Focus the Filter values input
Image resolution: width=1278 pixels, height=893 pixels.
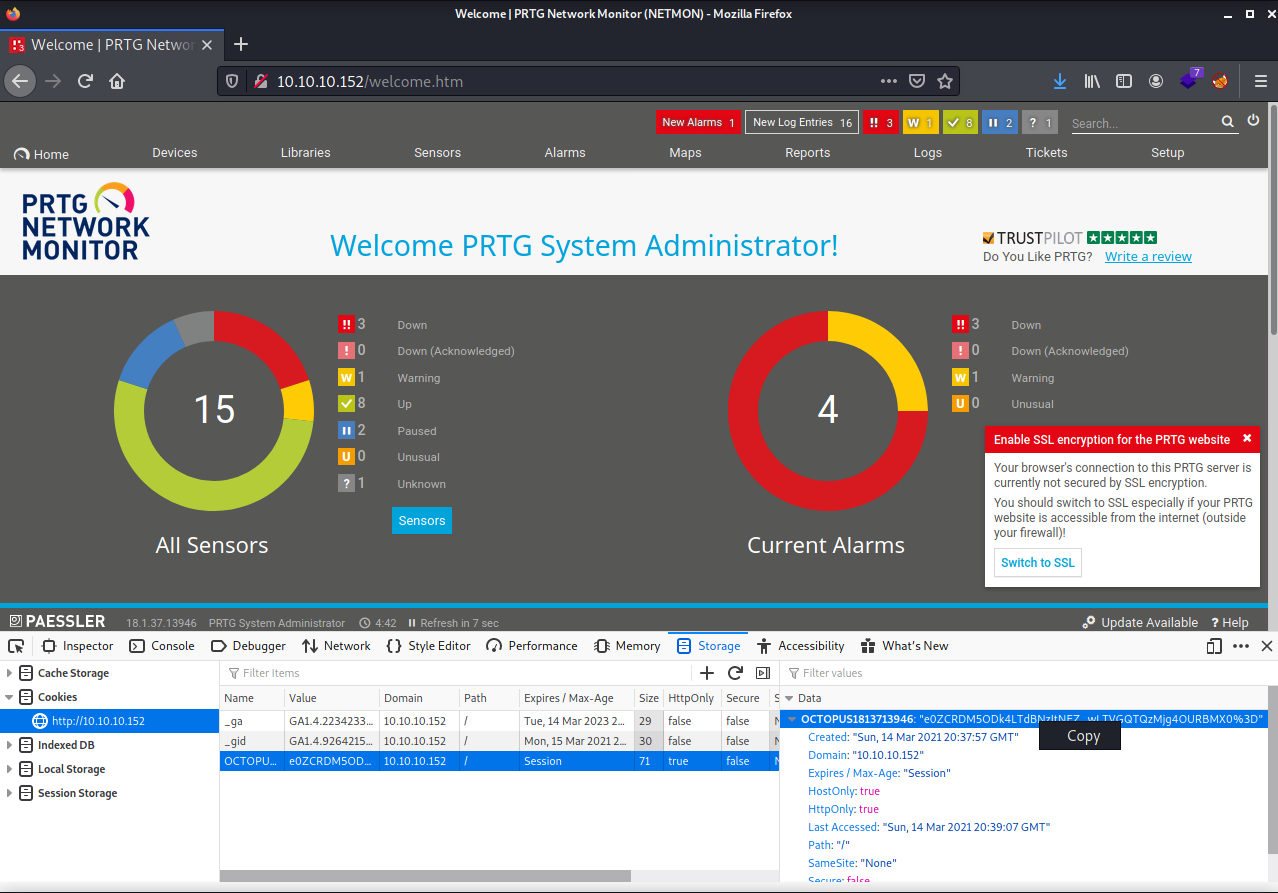pyautogui.click(x=1028, y=673)
